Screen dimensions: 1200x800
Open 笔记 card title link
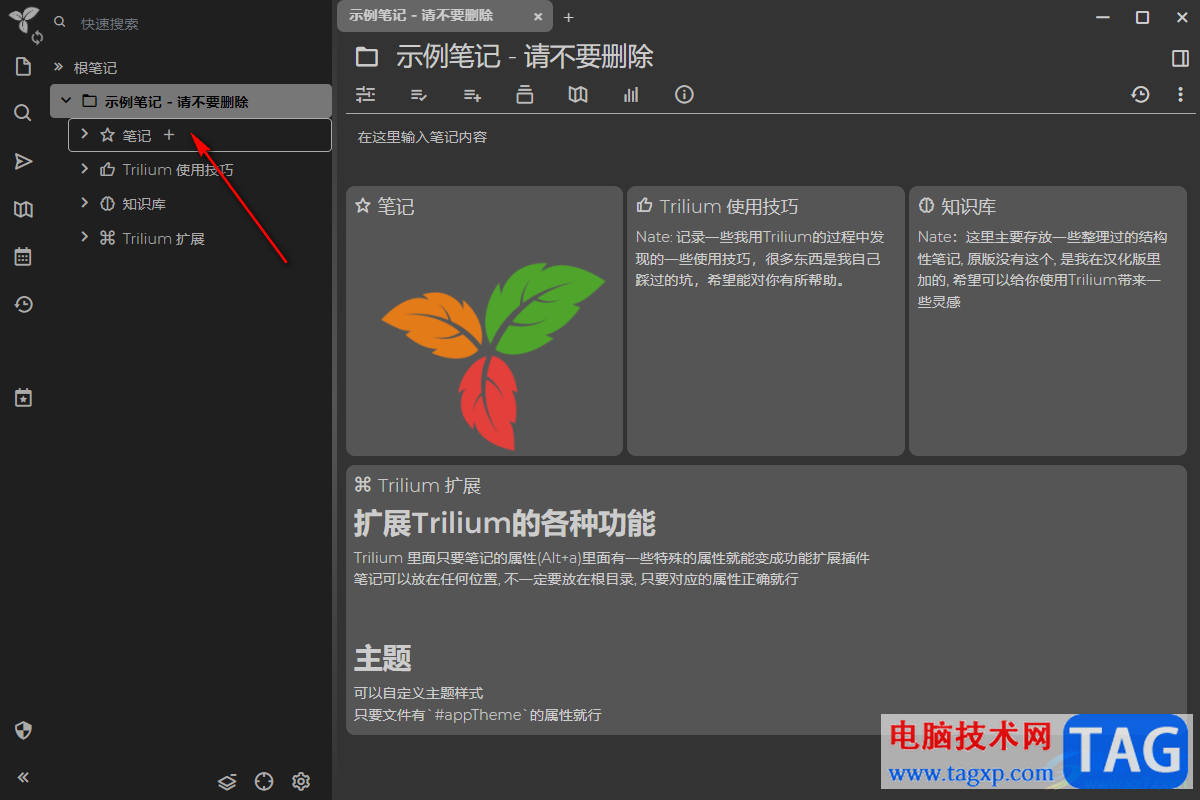[x=396, y=207]
